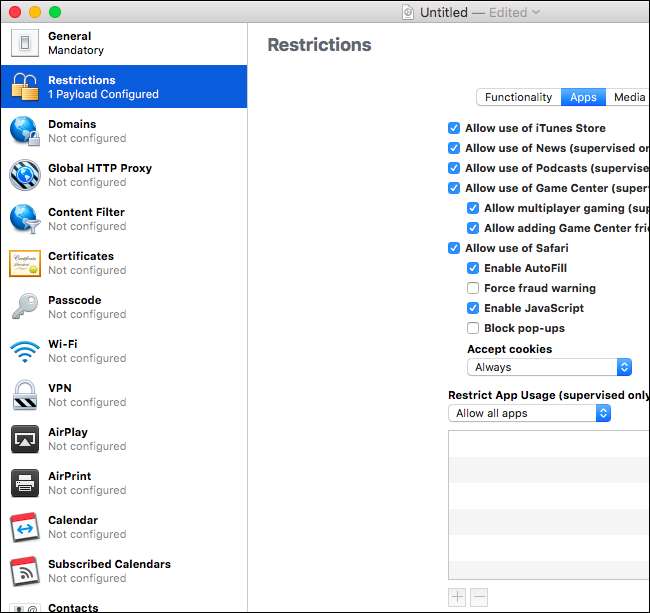Image resolution: width=650 pixels, height=613 pixels.
Task: Select the Domains globe icon
Action: [x=24, y=131]
